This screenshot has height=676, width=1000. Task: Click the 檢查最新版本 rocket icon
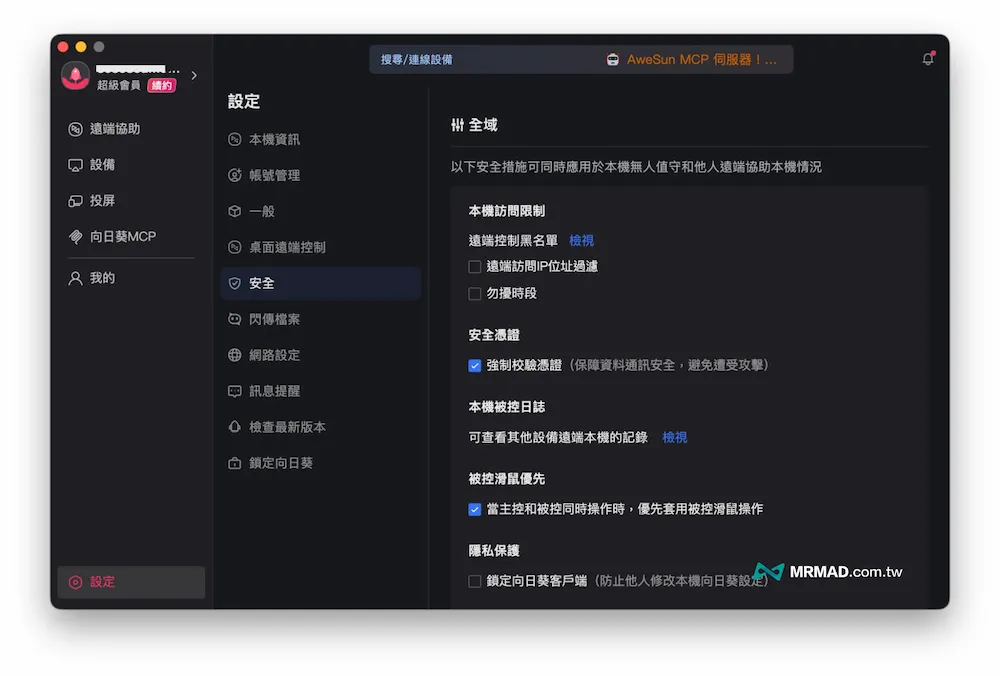[x=235, y=427]
